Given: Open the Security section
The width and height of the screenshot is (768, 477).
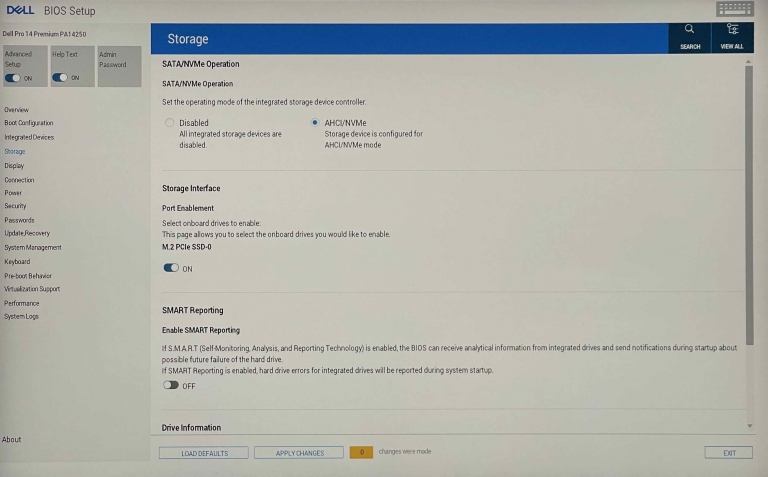Looking at the screenshot, I should tap(15, 206).
